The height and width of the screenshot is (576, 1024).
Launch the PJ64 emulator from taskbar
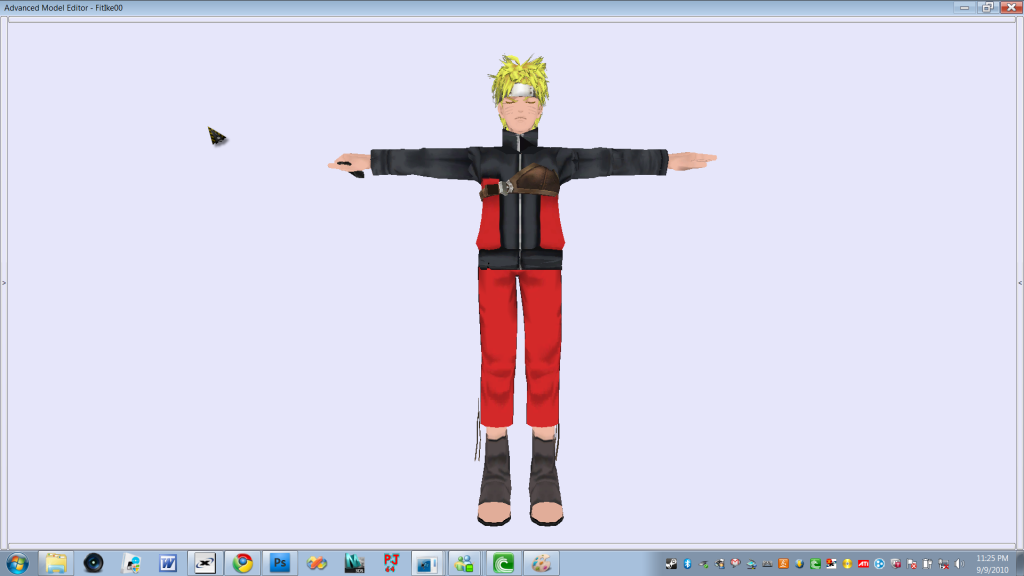click(391, 563)
